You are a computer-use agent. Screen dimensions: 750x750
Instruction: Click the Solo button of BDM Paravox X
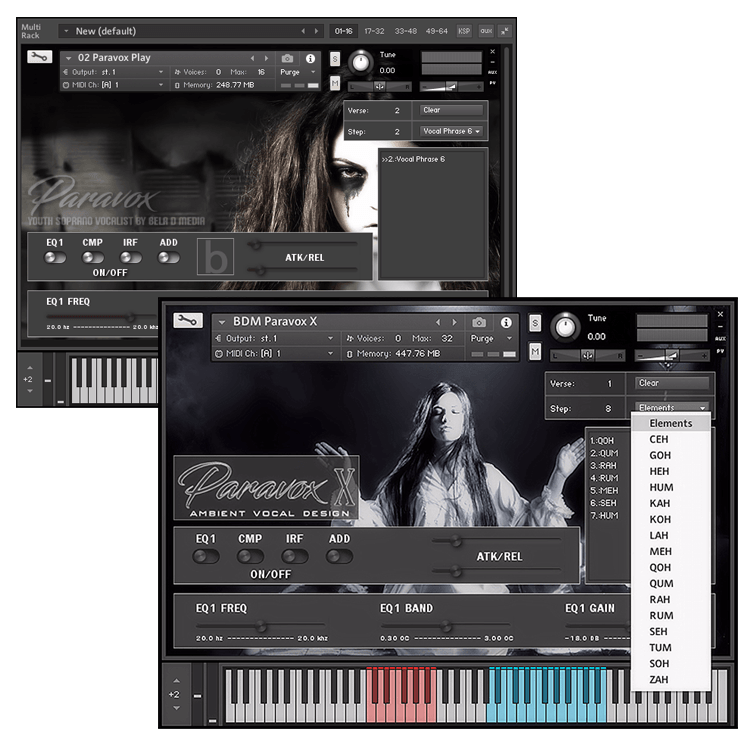pos(535,323)
